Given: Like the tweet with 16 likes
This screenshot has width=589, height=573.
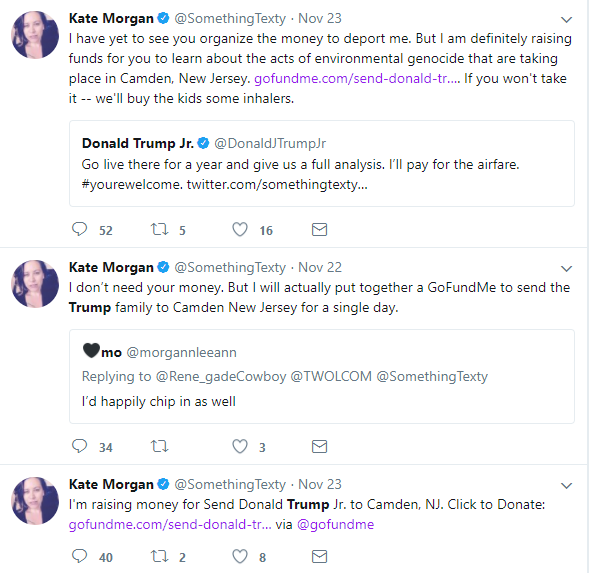Looking at the screenshot, I should click(x=240, y=229).
